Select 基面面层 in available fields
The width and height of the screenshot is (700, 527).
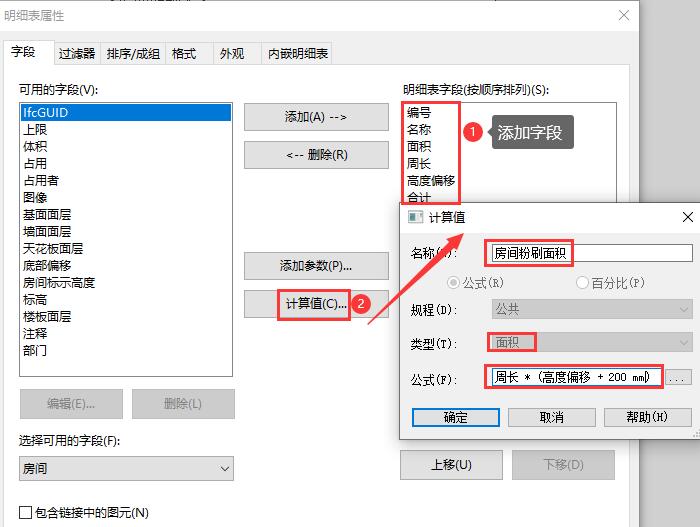126,215
